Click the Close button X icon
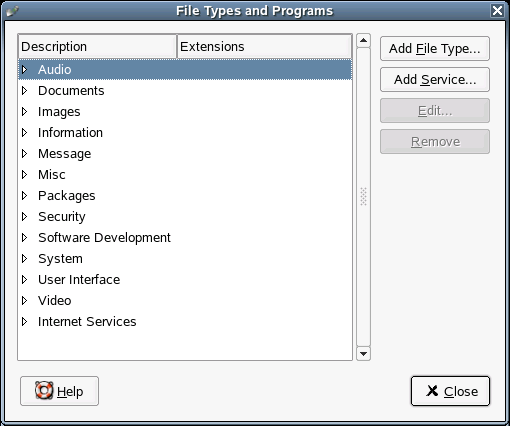The width and height of the screenshot is (510, 426). point(432,391)
